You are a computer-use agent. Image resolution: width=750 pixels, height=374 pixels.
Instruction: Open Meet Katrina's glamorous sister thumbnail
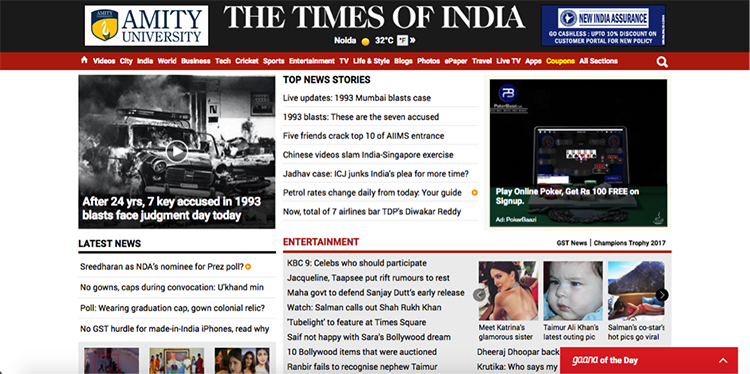click(508, 290)
